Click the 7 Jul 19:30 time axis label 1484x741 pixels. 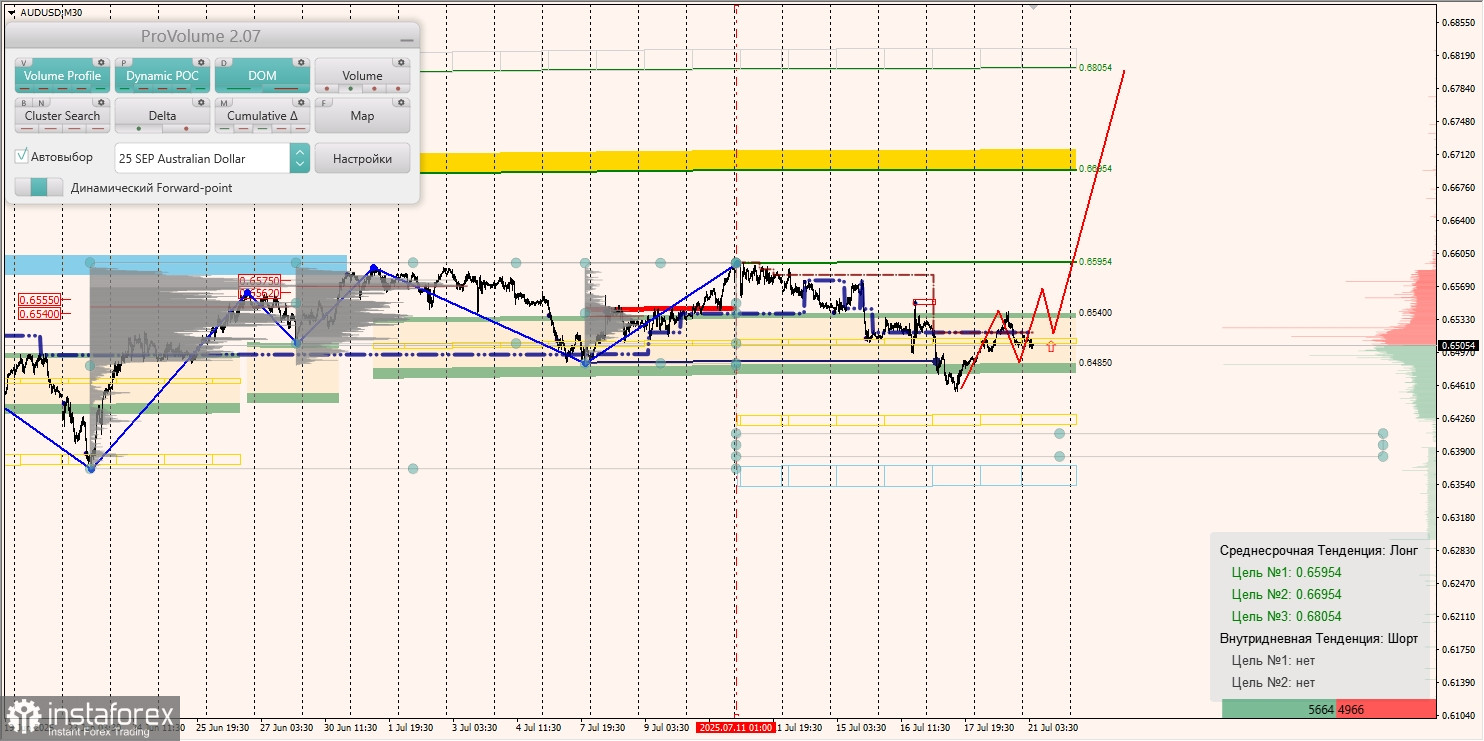603,727
